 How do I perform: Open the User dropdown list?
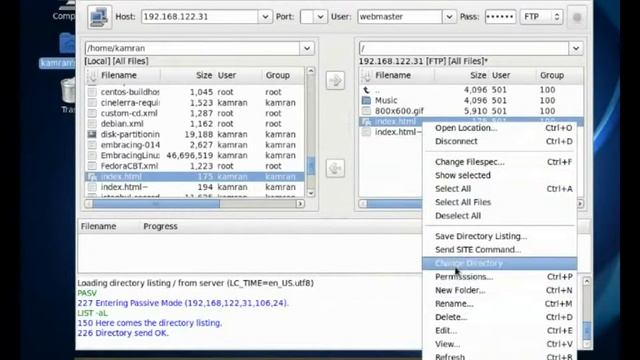coord(449,17)
